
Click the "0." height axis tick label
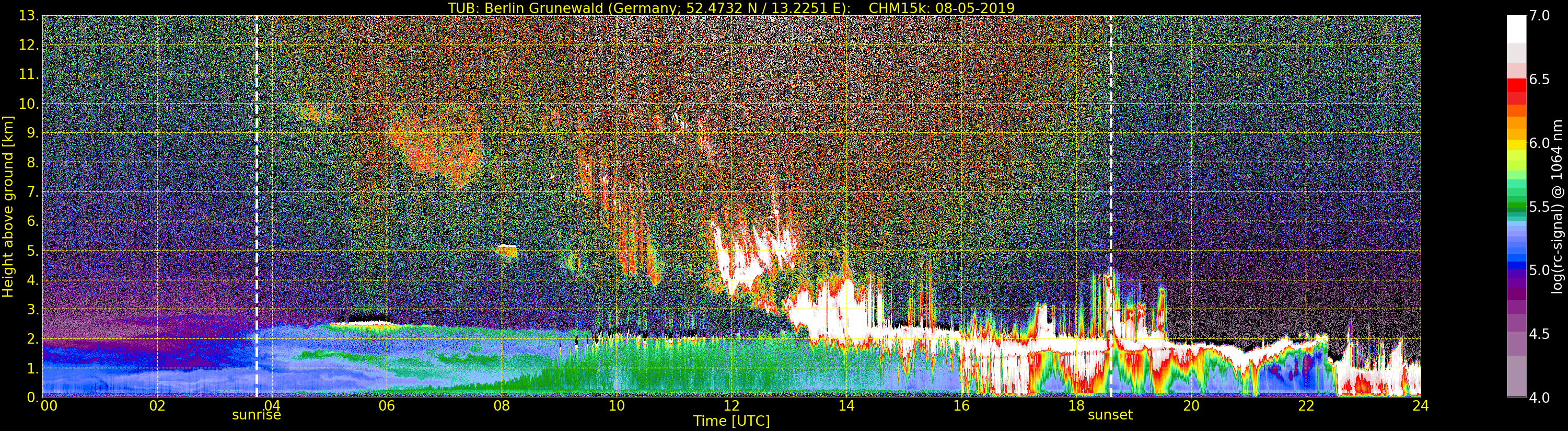(33, 398)
